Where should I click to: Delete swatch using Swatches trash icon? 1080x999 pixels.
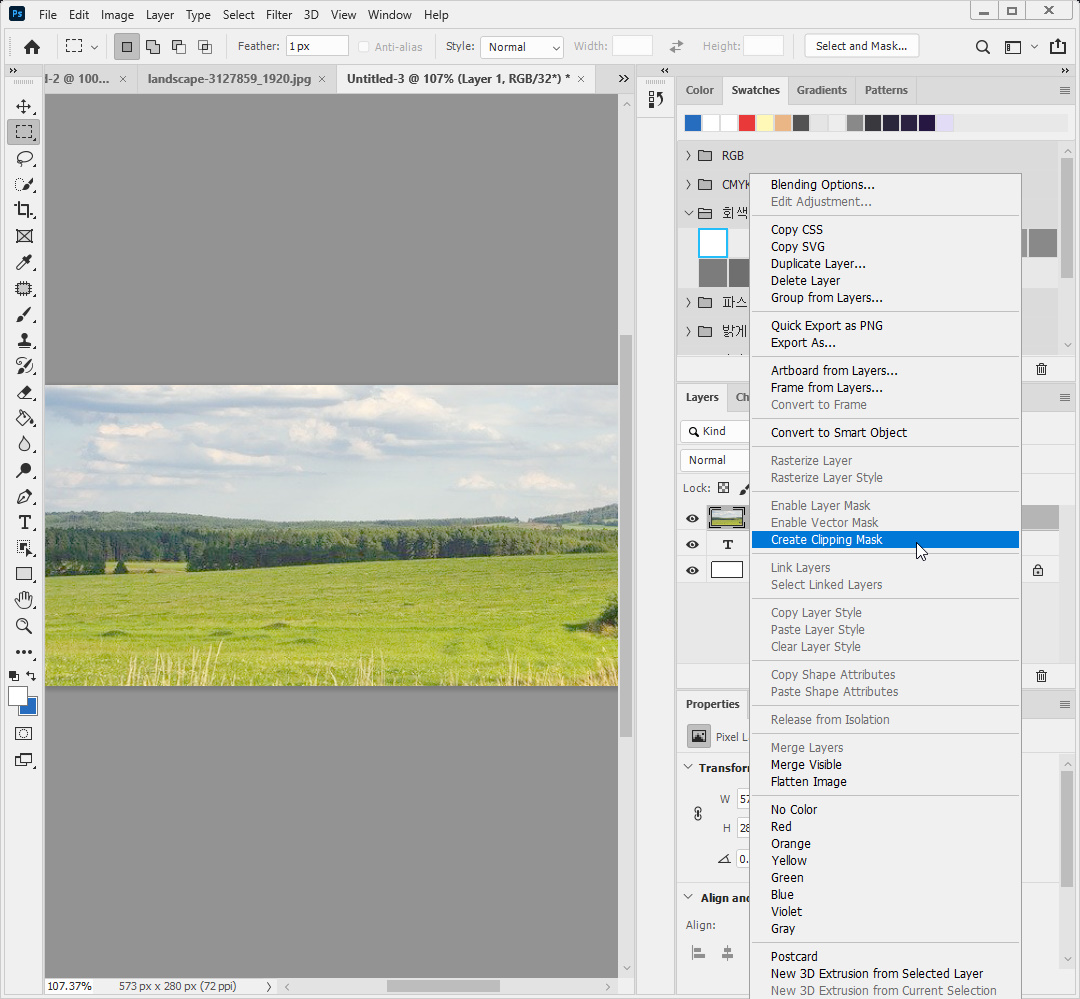pos(1041,369)
